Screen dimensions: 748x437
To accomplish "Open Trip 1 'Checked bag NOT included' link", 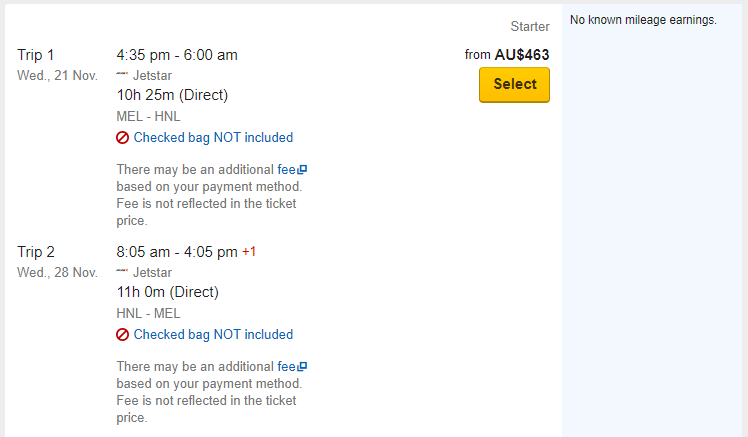I will 213,138.
